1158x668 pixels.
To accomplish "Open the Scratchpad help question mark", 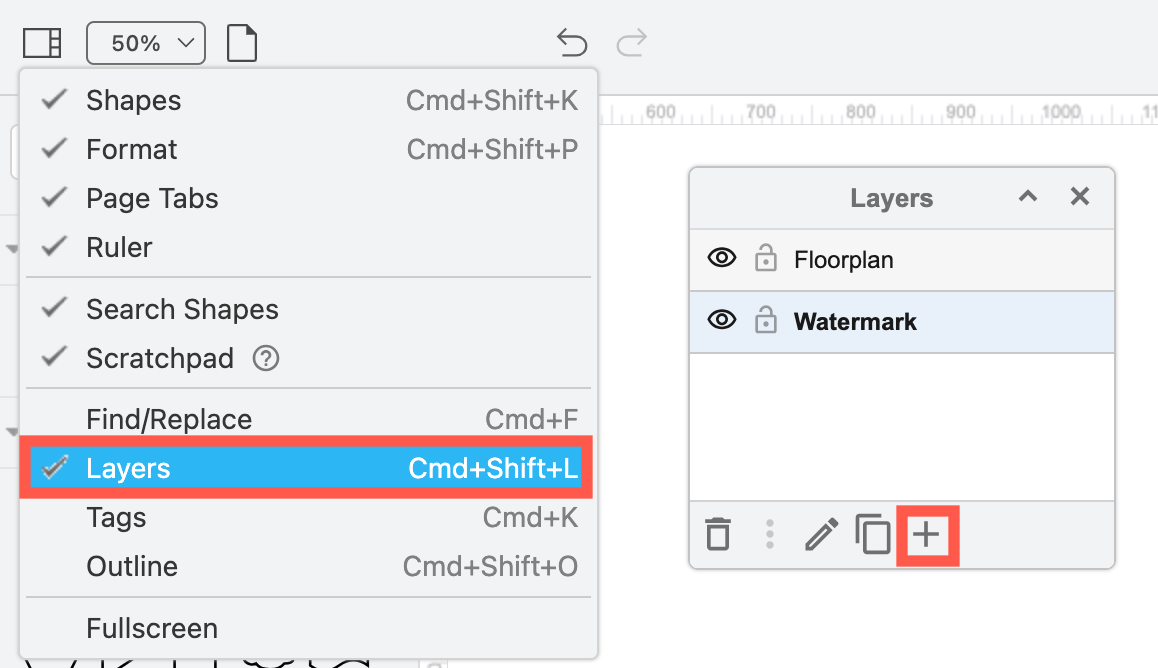I will click(x=265, y=357).
